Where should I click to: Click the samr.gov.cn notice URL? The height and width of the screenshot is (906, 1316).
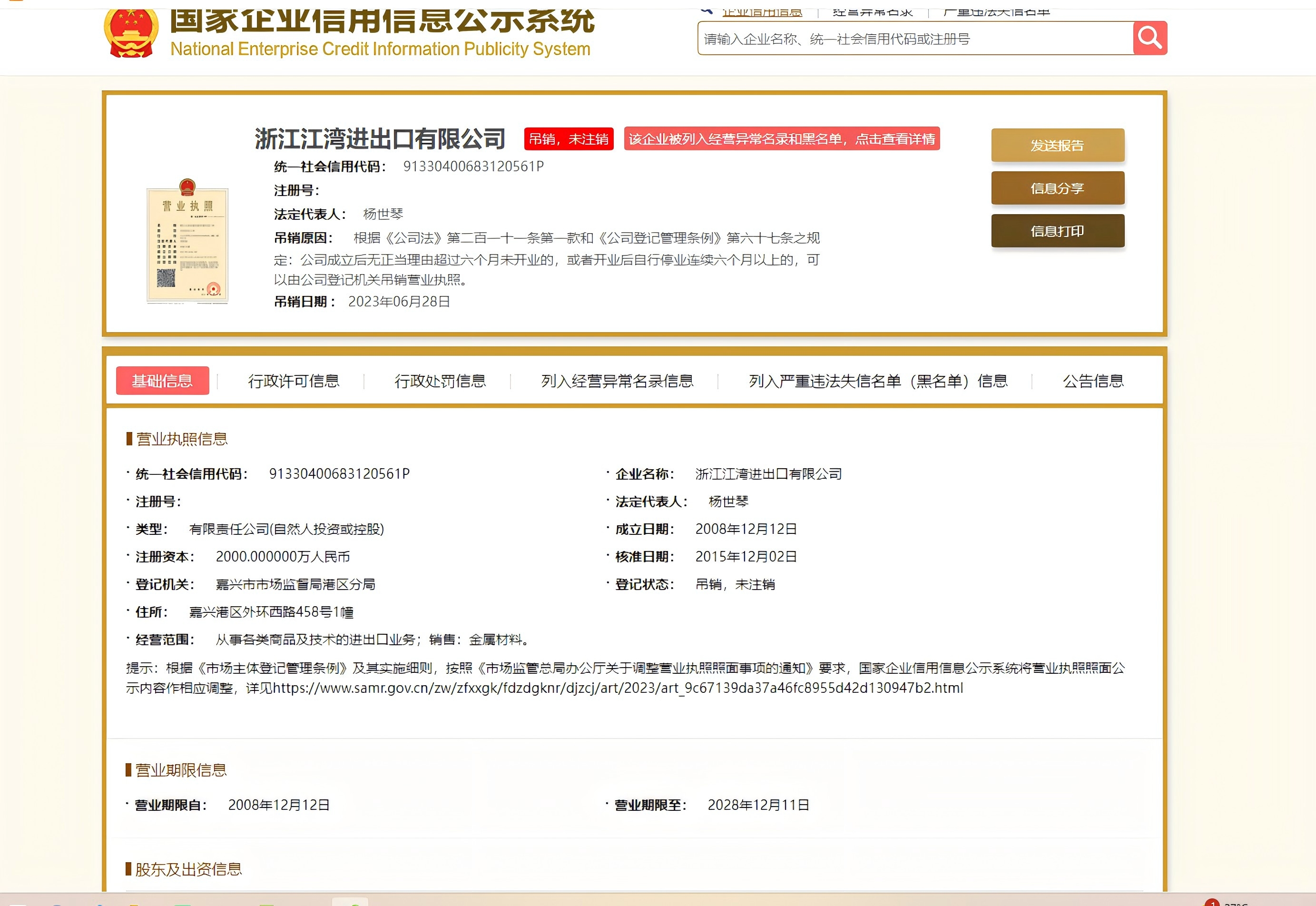click(x=618, y=688)
